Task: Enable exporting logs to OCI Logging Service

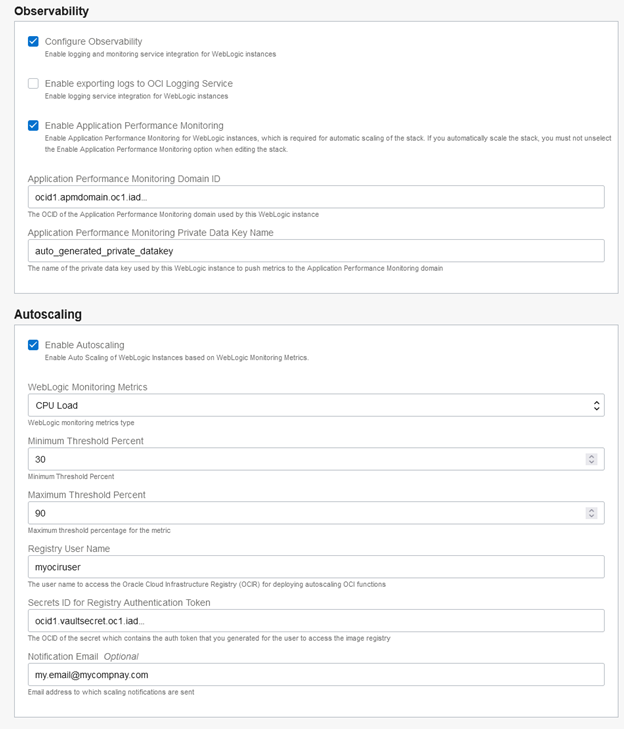Action: 33,84
